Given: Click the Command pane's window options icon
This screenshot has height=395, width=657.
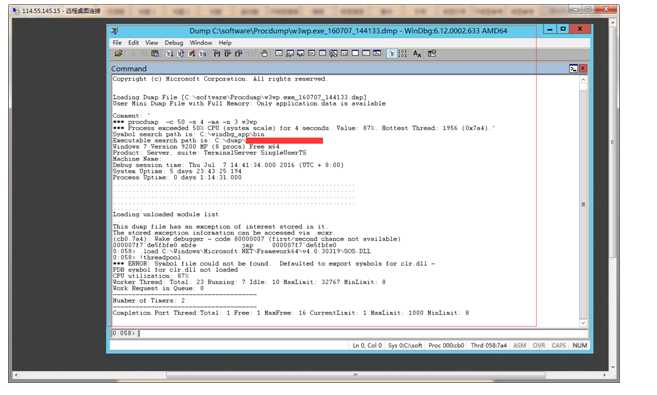Looking at the screenshot, I should click(573, 68).
